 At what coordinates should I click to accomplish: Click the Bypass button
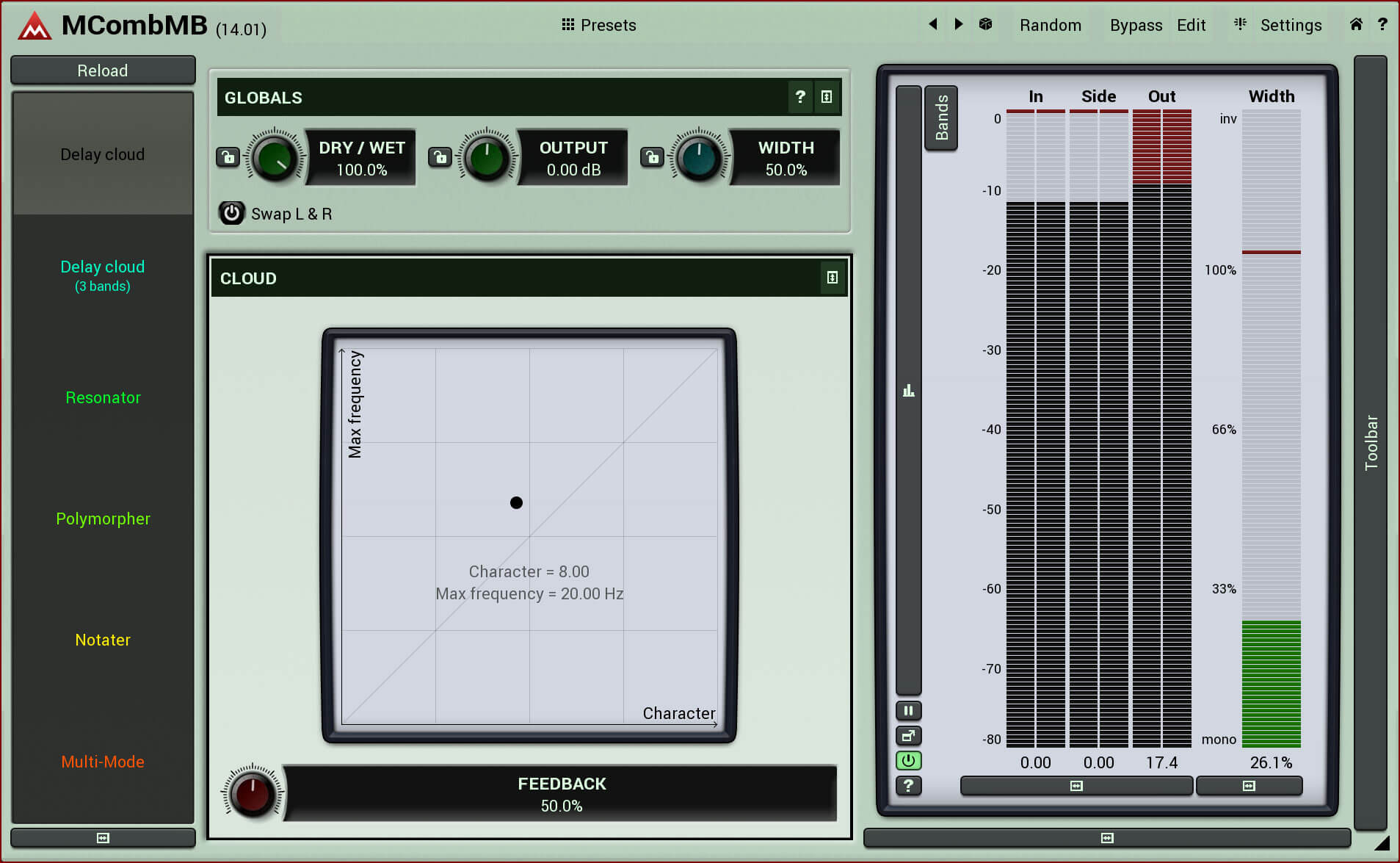point(1136,25)
